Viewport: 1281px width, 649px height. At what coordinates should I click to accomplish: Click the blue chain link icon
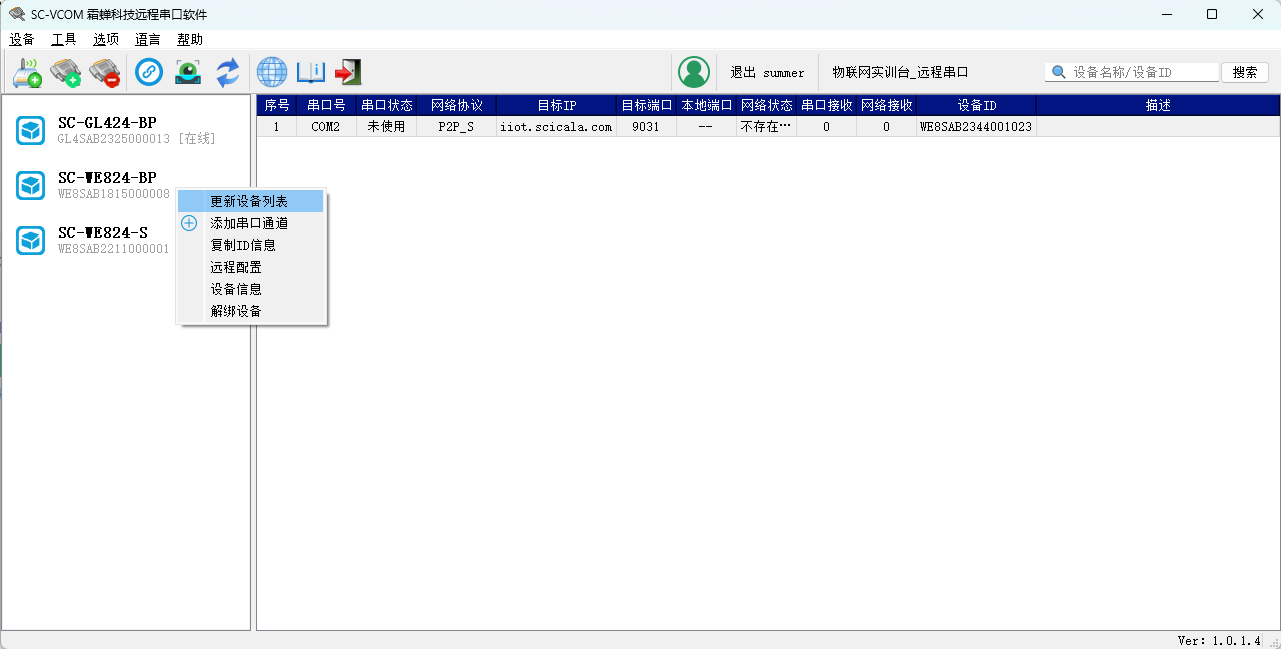[149, 72]
